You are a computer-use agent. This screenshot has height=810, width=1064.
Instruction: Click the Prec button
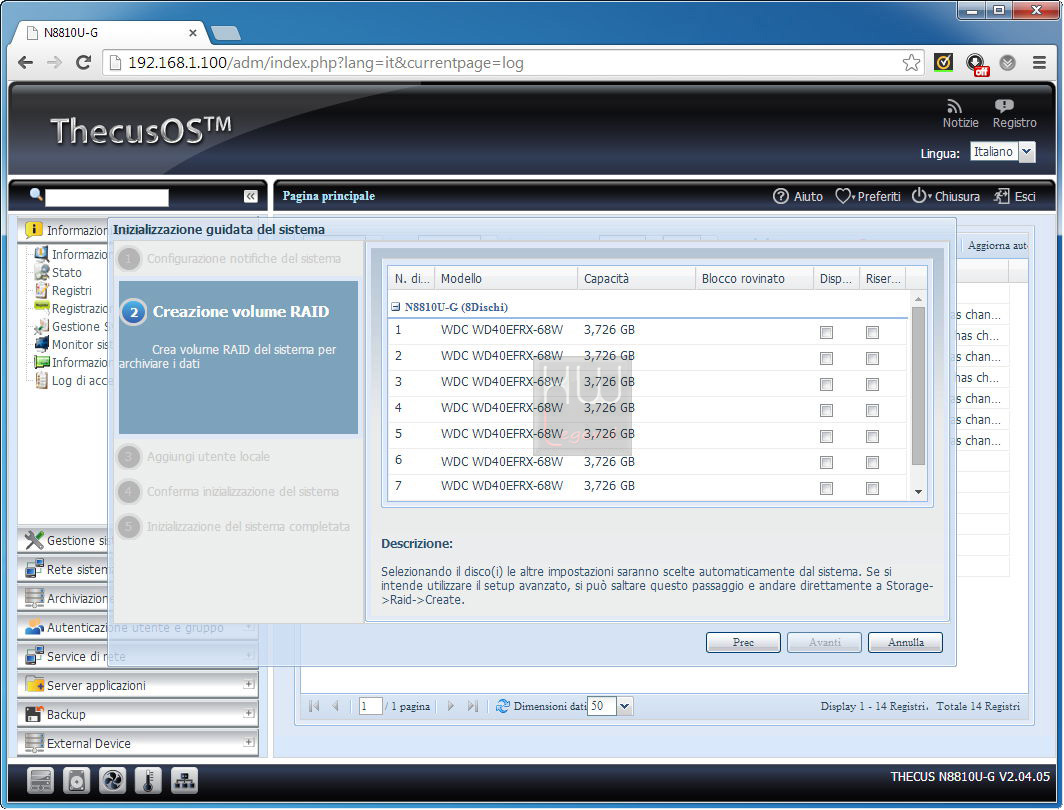click(743, 642)
